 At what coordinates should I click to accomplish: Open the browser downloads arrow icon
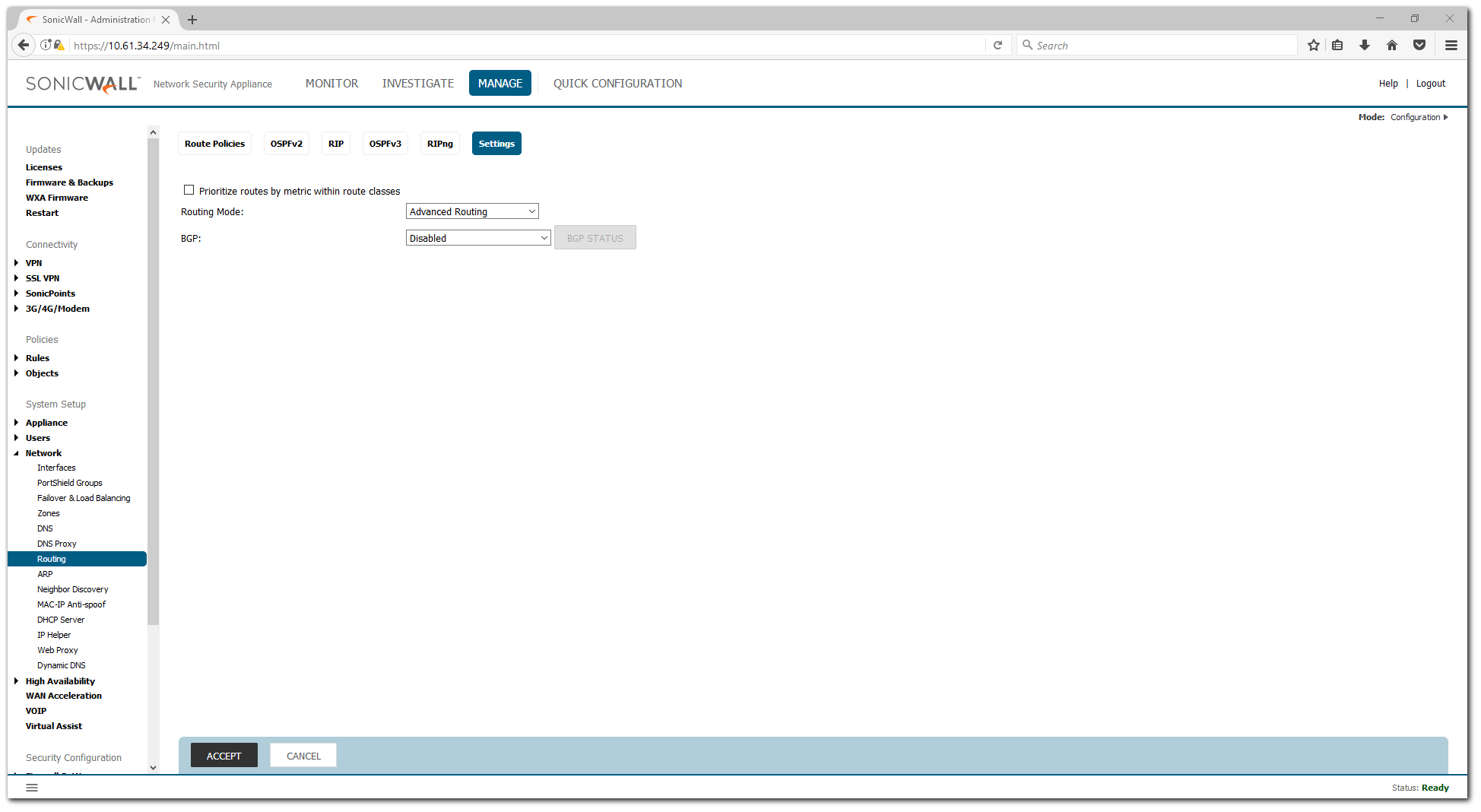tap(1365, 46)
